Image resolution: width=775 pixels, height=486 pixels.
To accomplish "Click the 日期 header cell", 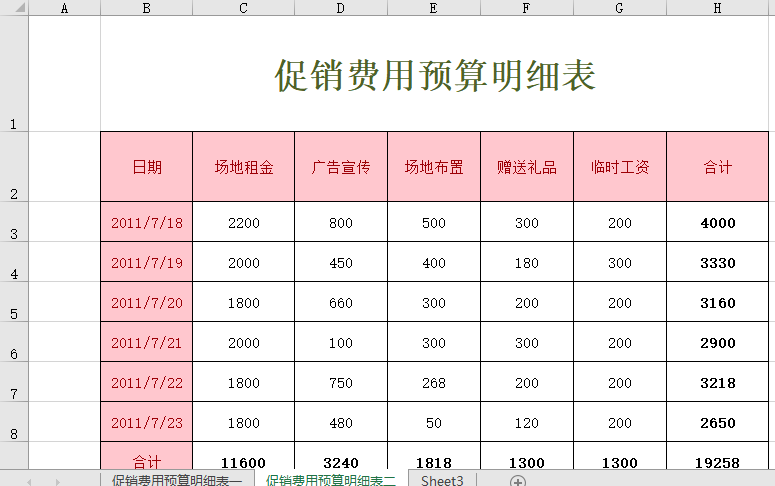I will pyautogui.click(x=147, y=167).
